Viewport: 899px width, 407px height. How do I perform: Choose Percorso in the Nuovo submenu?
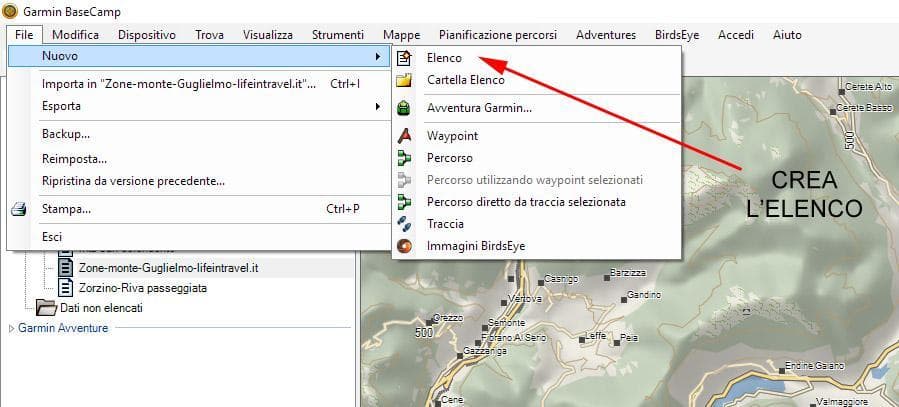point(537,158)
